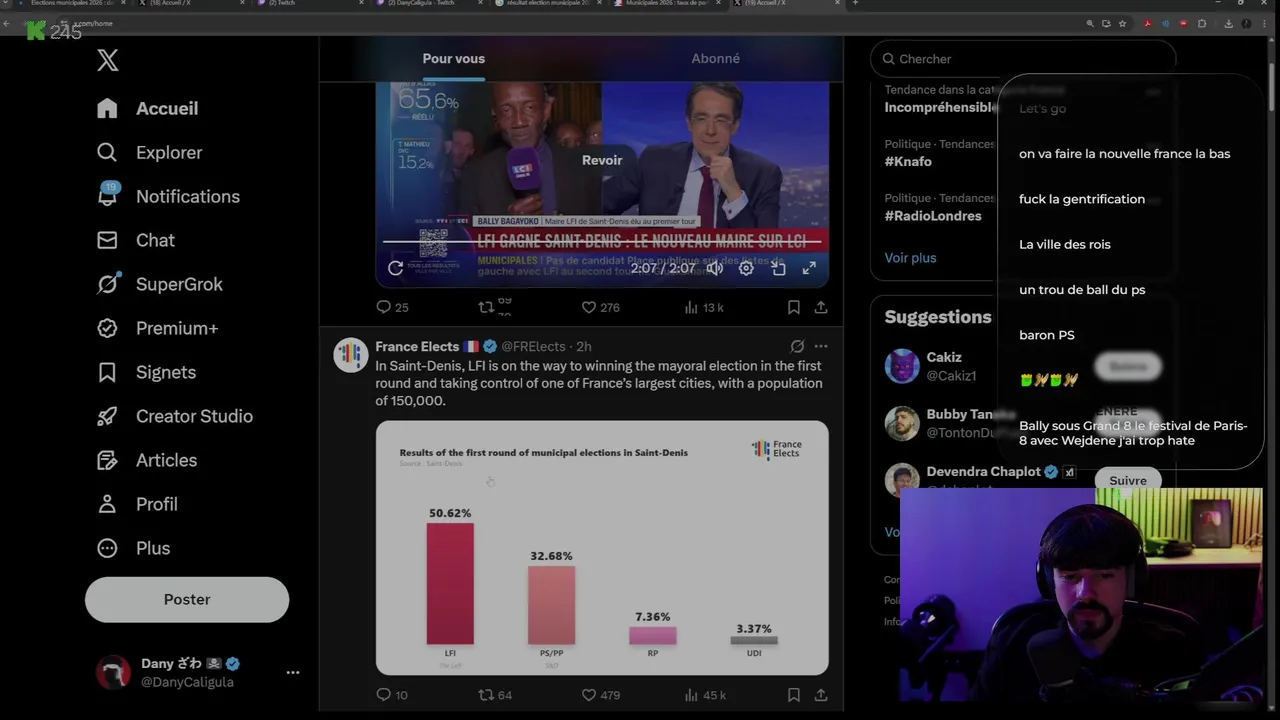Switch to the Pour vous tab

(453, 59)
